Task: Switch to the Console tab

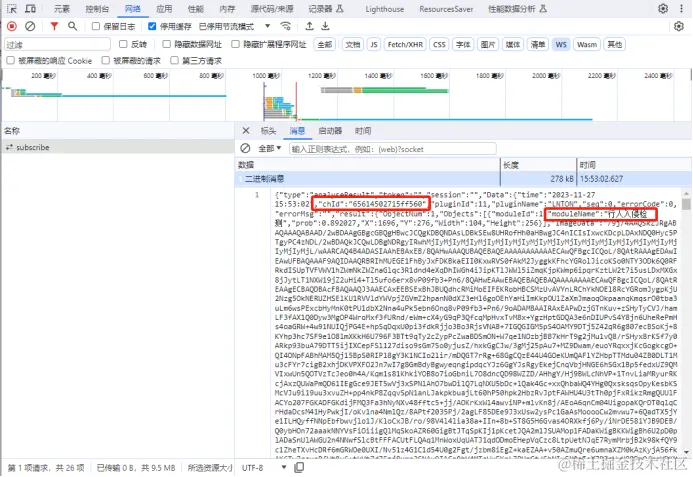Action: [x=97, y=9]
